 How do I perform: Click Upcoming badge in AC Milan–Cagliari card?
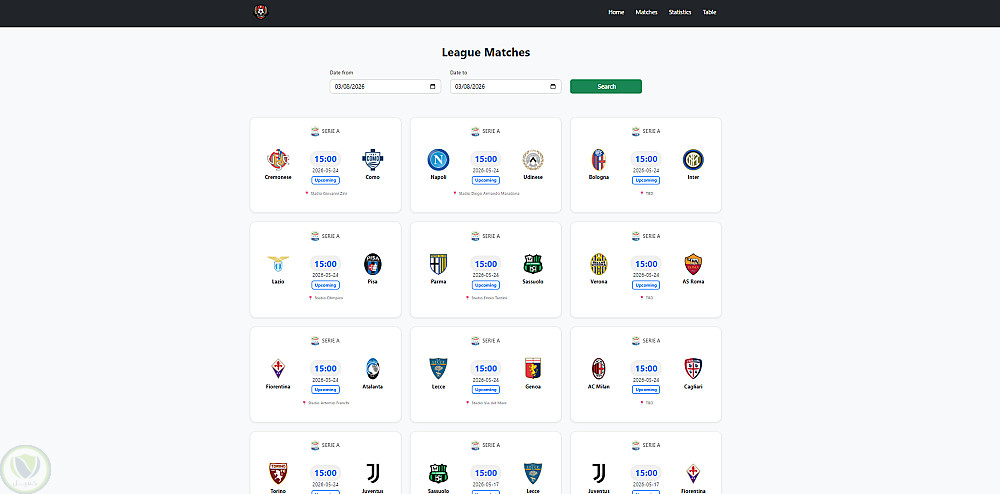click(646, 389)
